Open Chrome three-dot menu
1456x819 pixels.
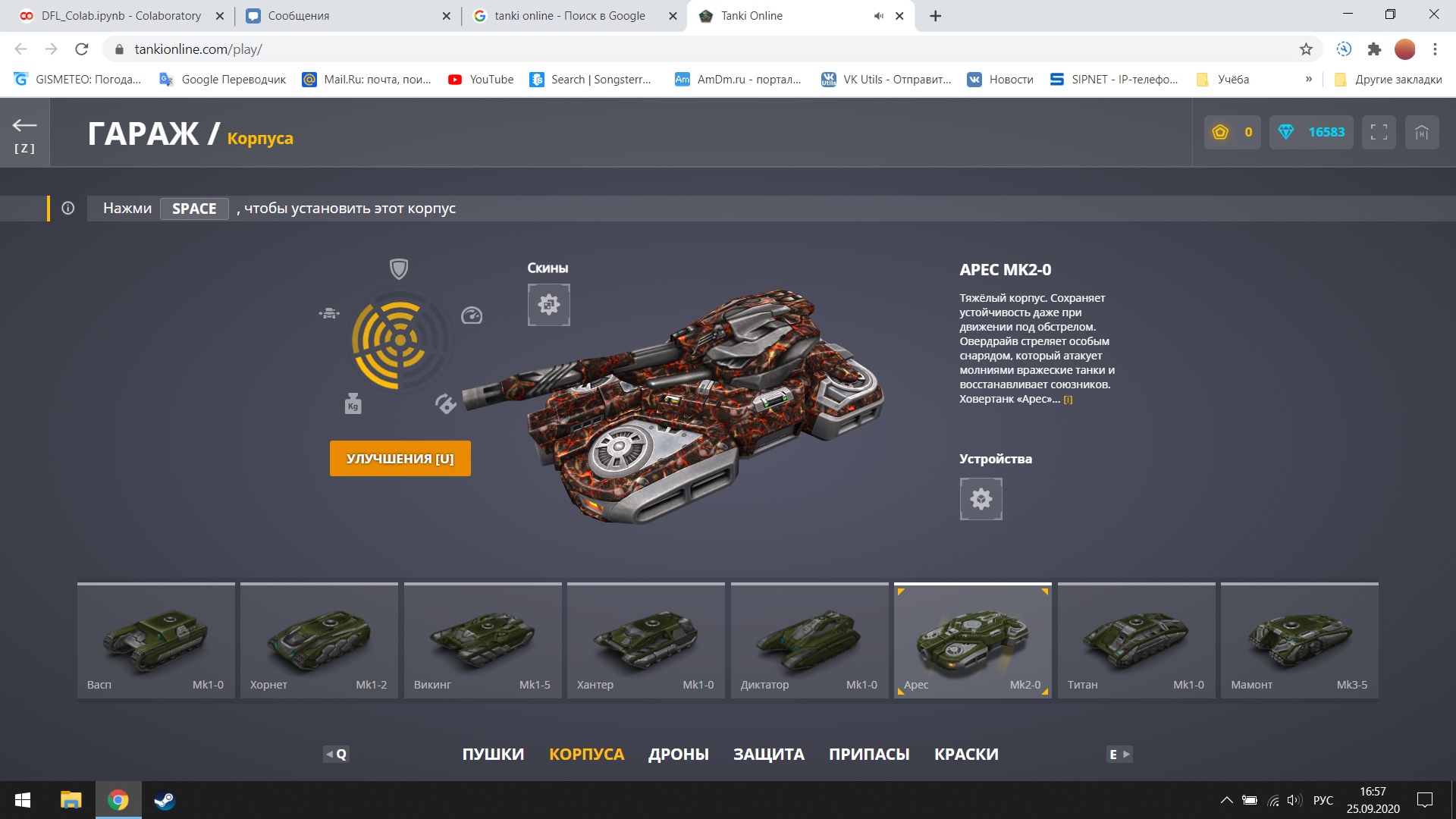1435,49
